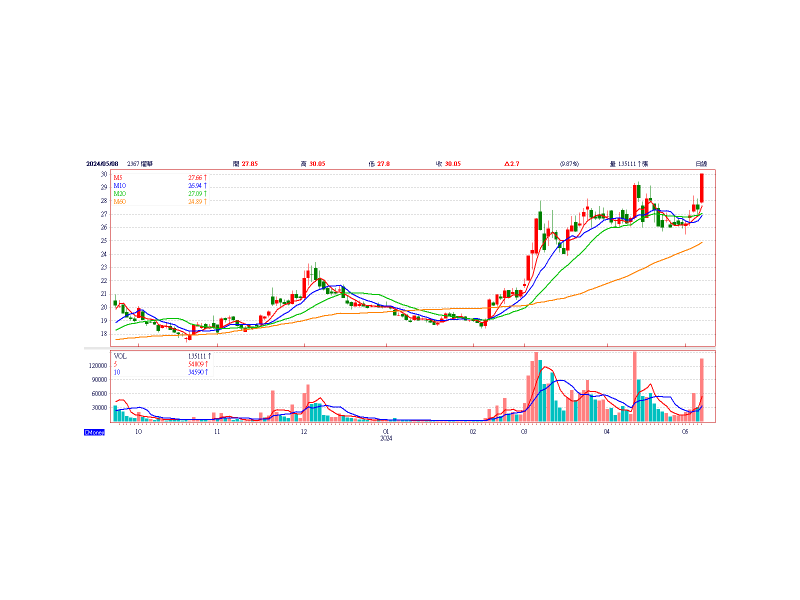Select the orange MA60 legend entry
The width and height of the screenshot is (800, 600).
pyautogui.click(x=120, y=201)
